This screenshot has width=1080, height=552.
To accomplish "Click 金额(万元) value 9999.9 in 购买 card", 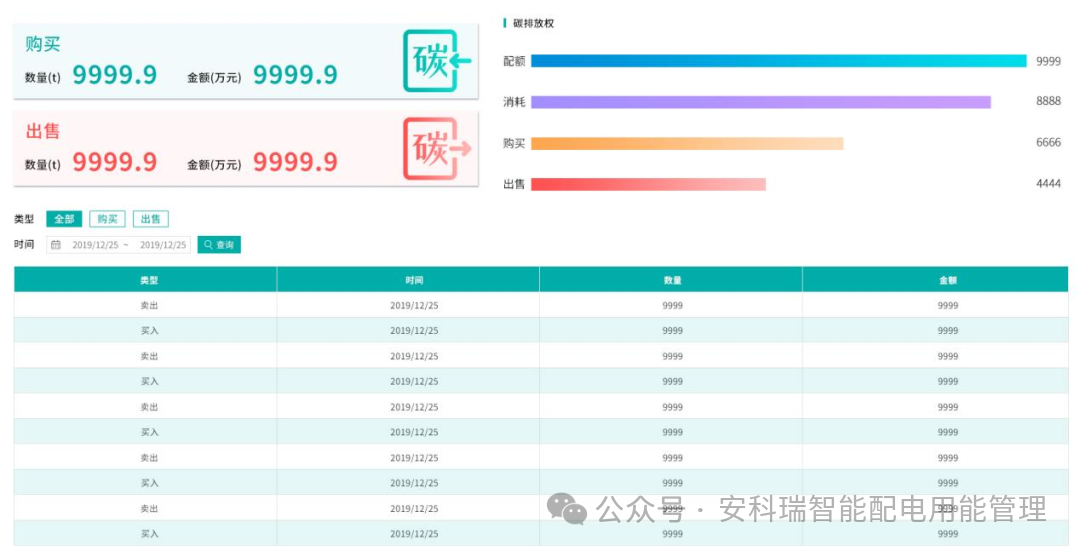I will pos(295,74).
